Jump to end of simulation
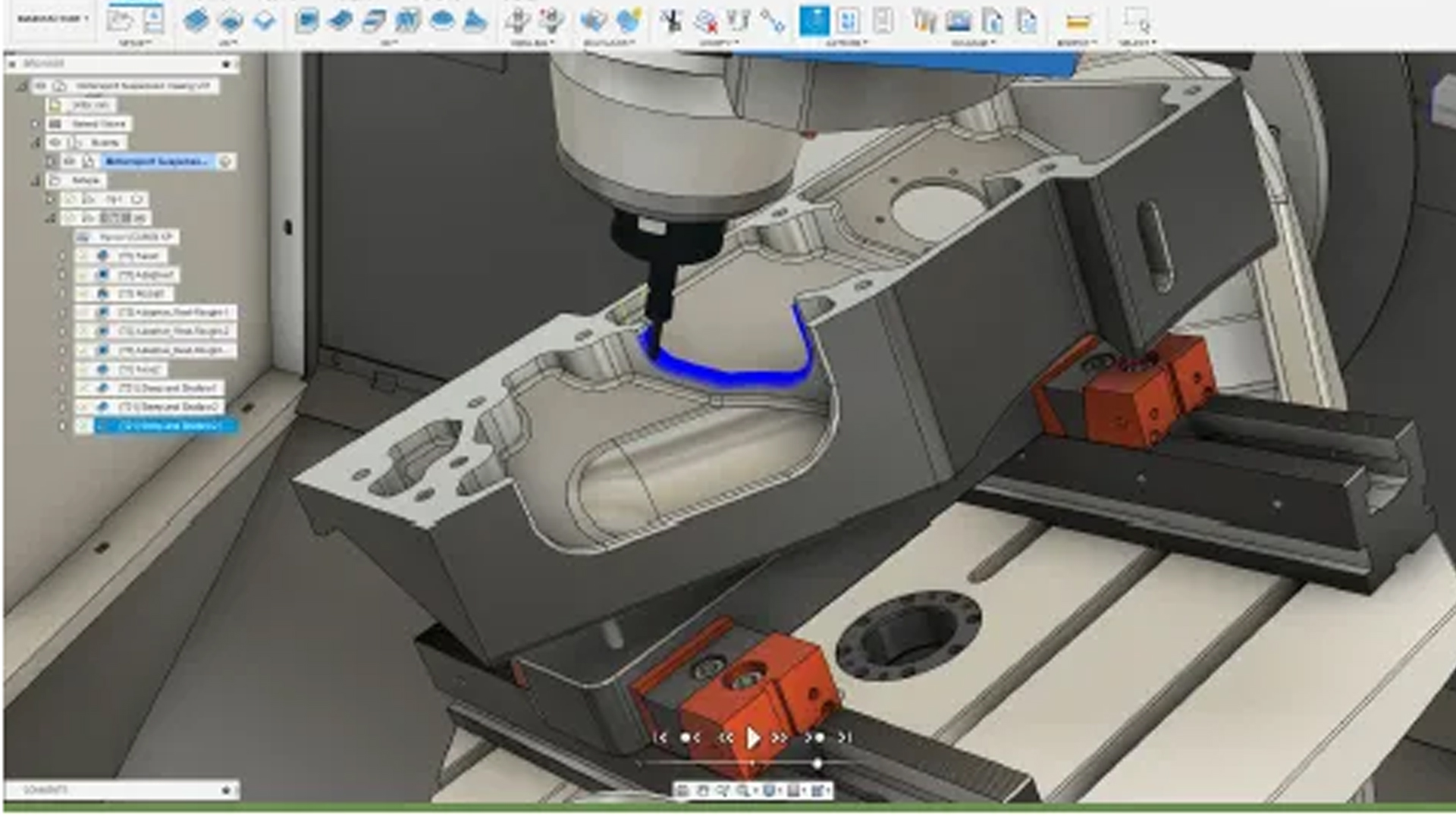Screen dimensions: 1456x819 [x=845, y=737]
